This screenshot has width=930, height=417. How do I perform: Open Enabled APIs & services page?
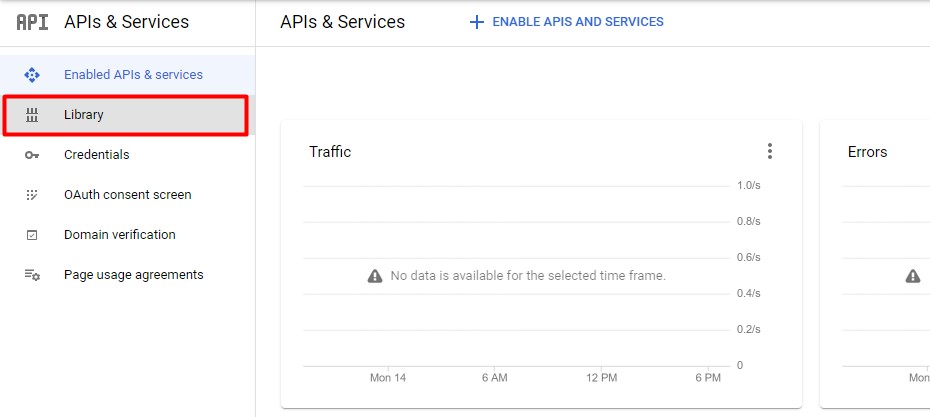(x=133, y=75)
